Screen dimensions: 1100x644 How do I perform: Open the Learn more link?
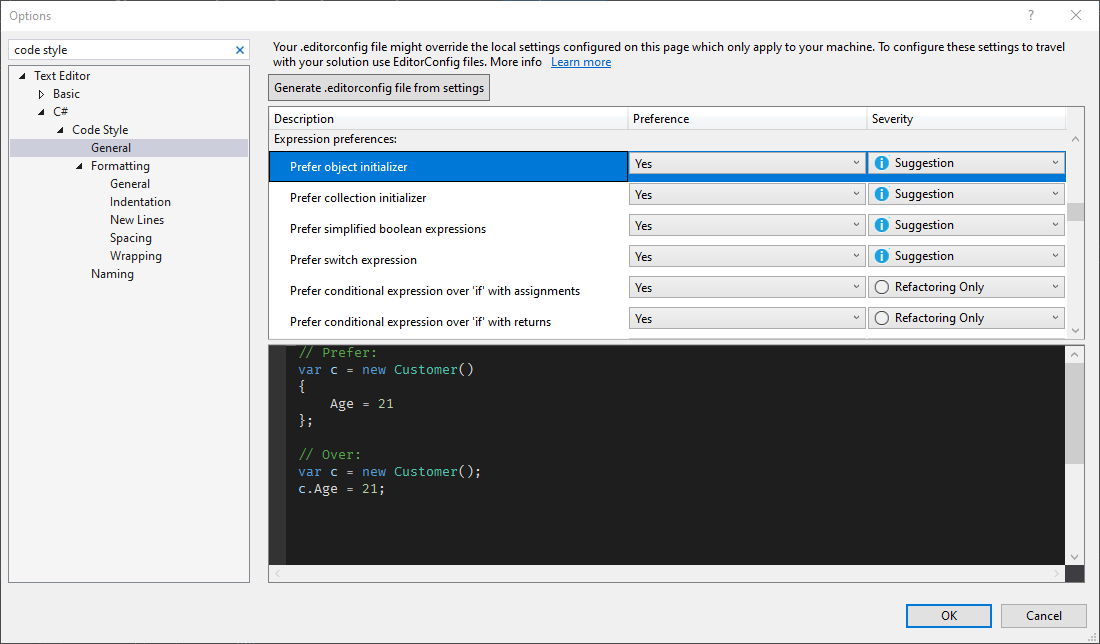[x=580, y=61]
